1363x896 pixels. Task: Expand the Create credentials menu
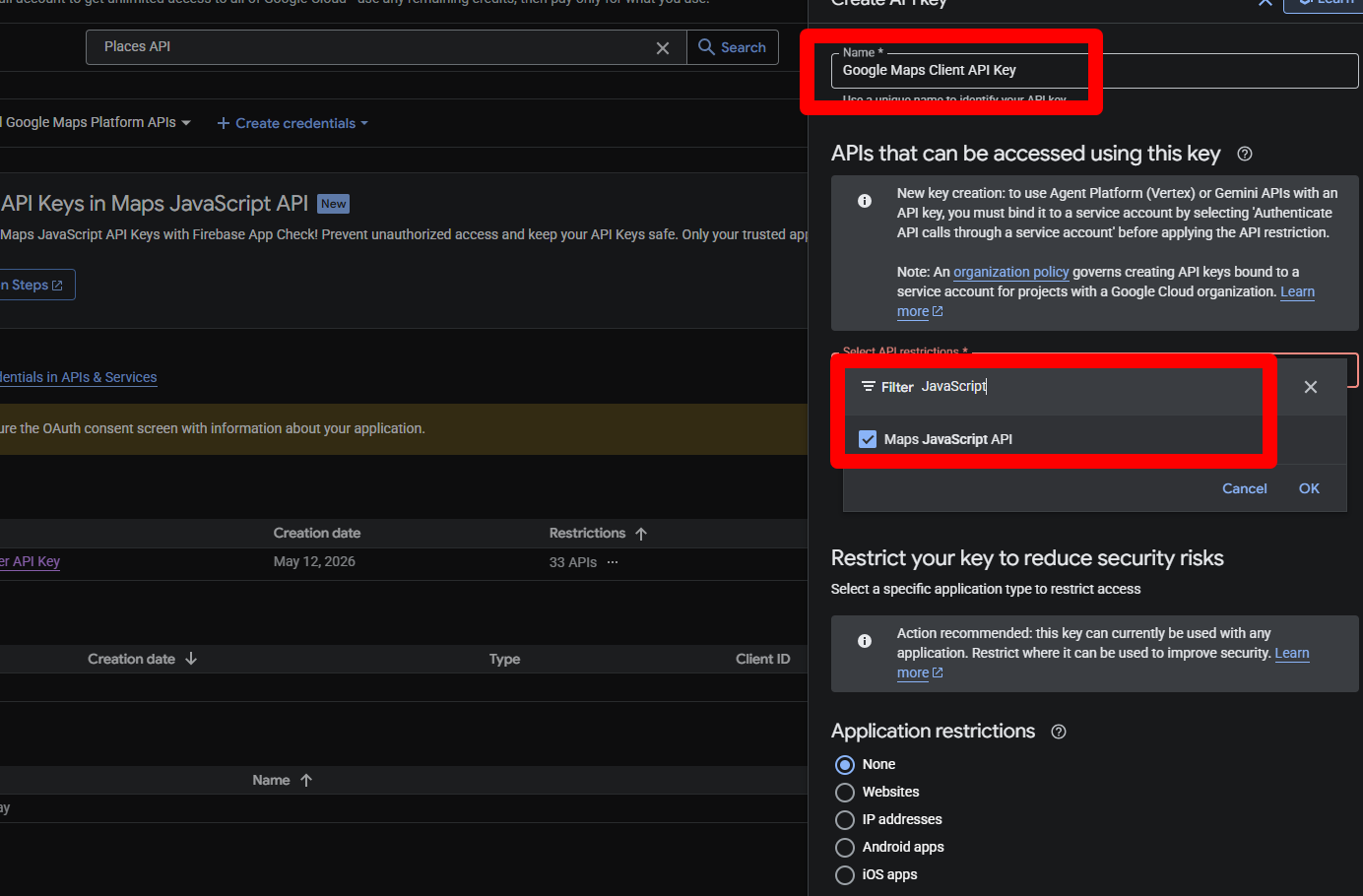(292, 123)
